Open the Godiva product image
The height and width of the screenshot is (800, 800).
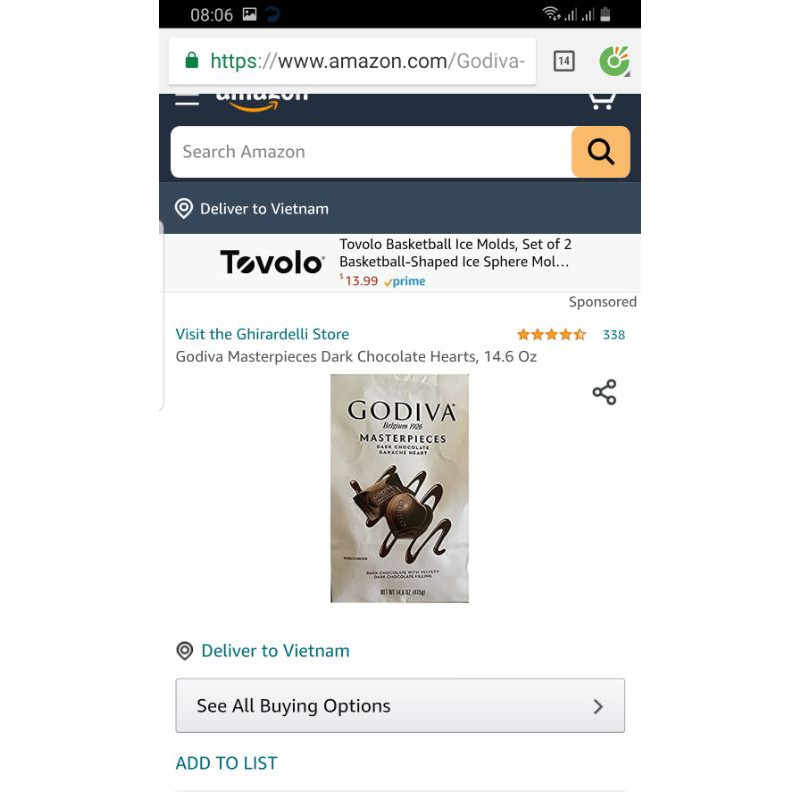point(399,488)
